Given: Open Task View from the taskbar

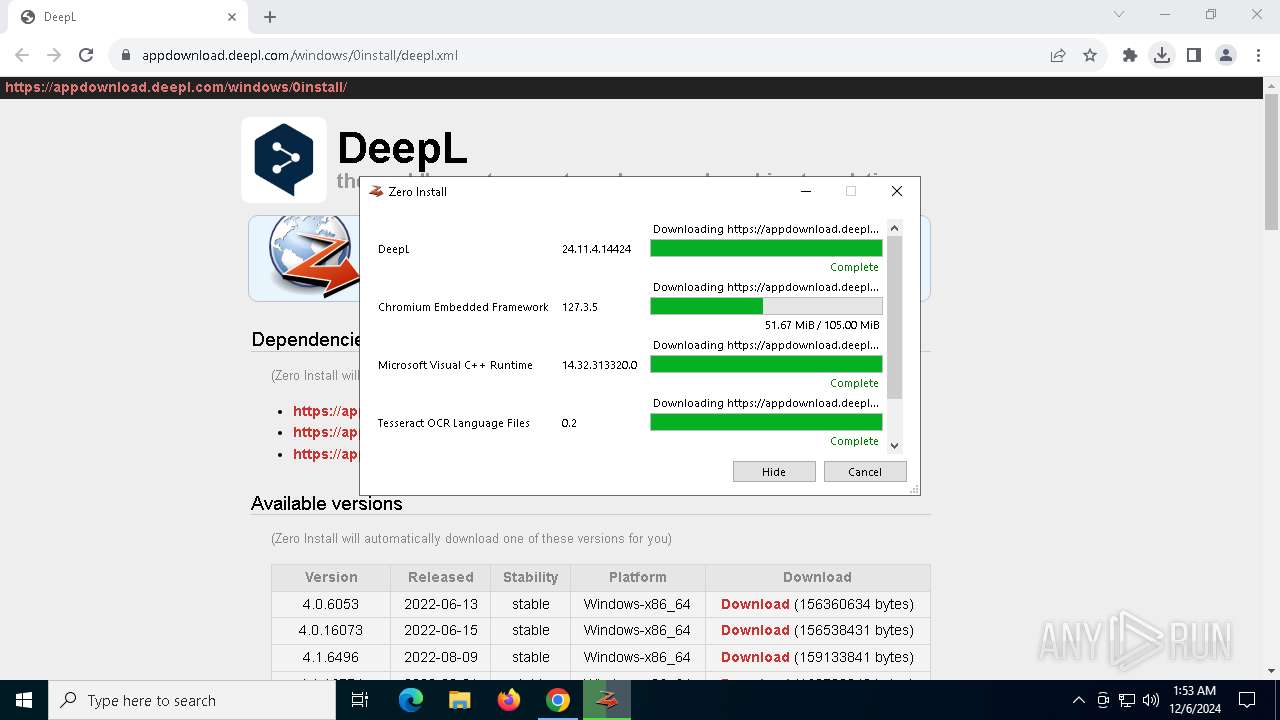Looking at the screenshot, I should click(x=360, y=700).
